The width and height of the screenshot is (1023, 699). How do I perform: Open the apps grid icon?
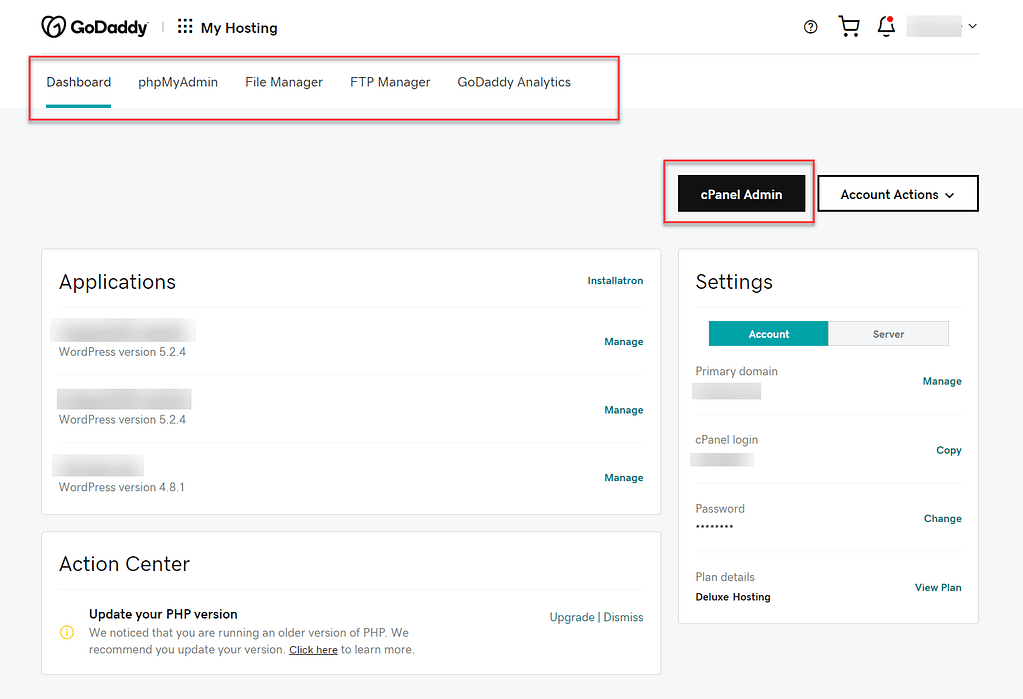[x=185, y=27]
